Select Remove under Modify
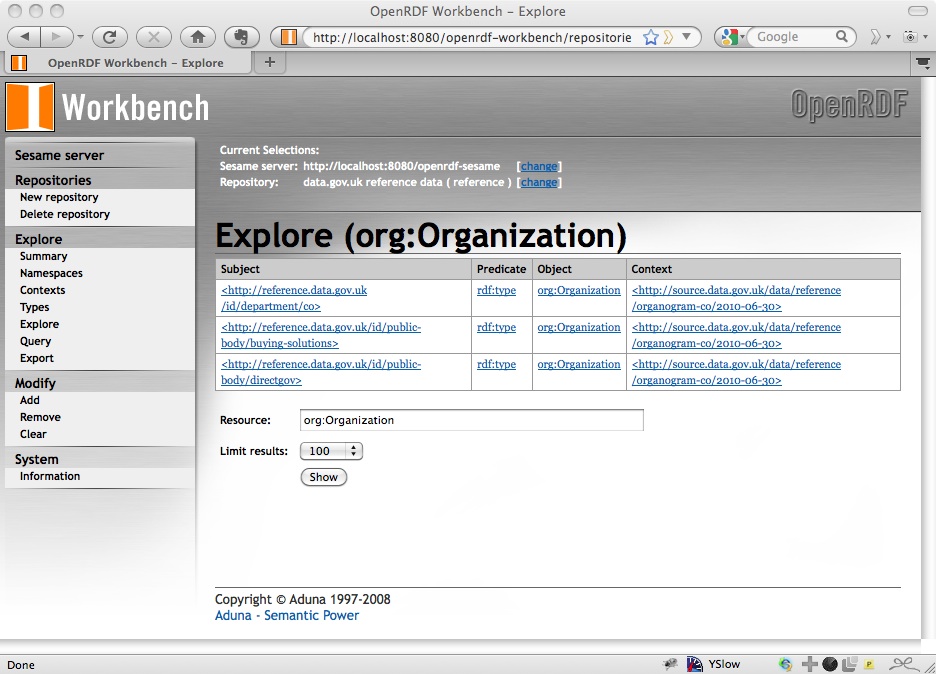The image size is (936, 674). pos(40,417)
